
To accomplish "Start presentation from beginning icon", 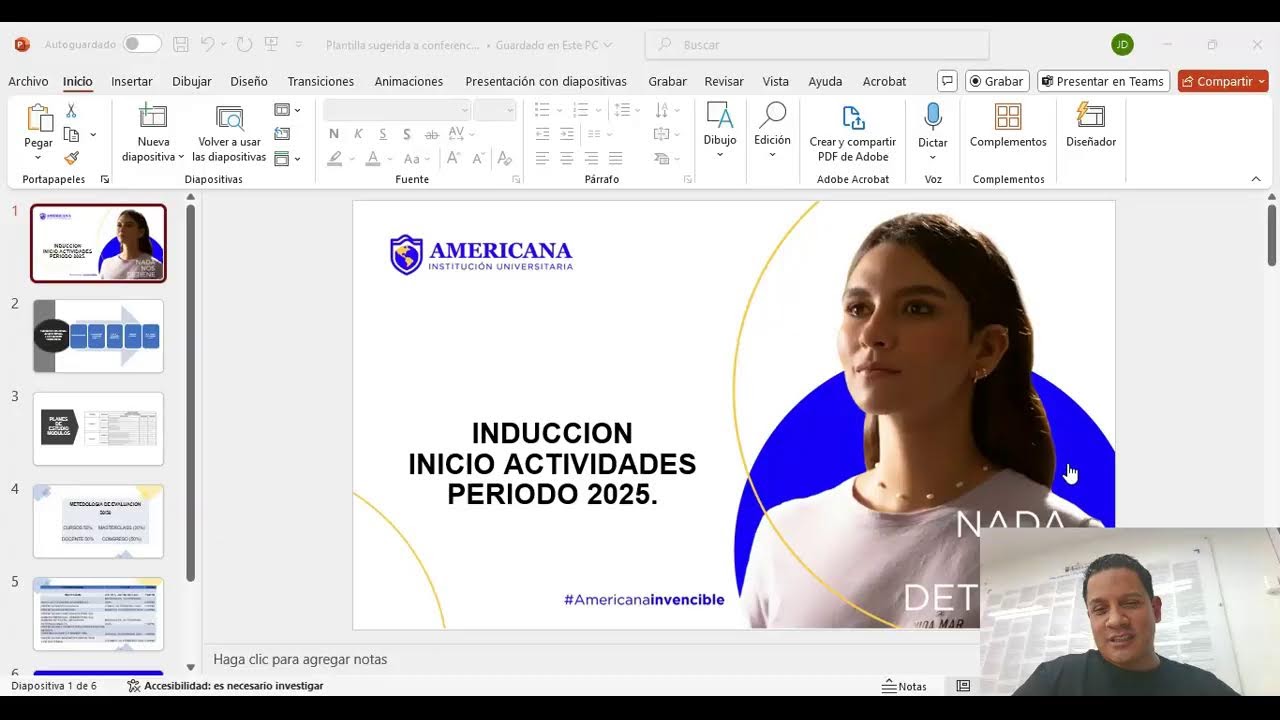I will (271, 44).
